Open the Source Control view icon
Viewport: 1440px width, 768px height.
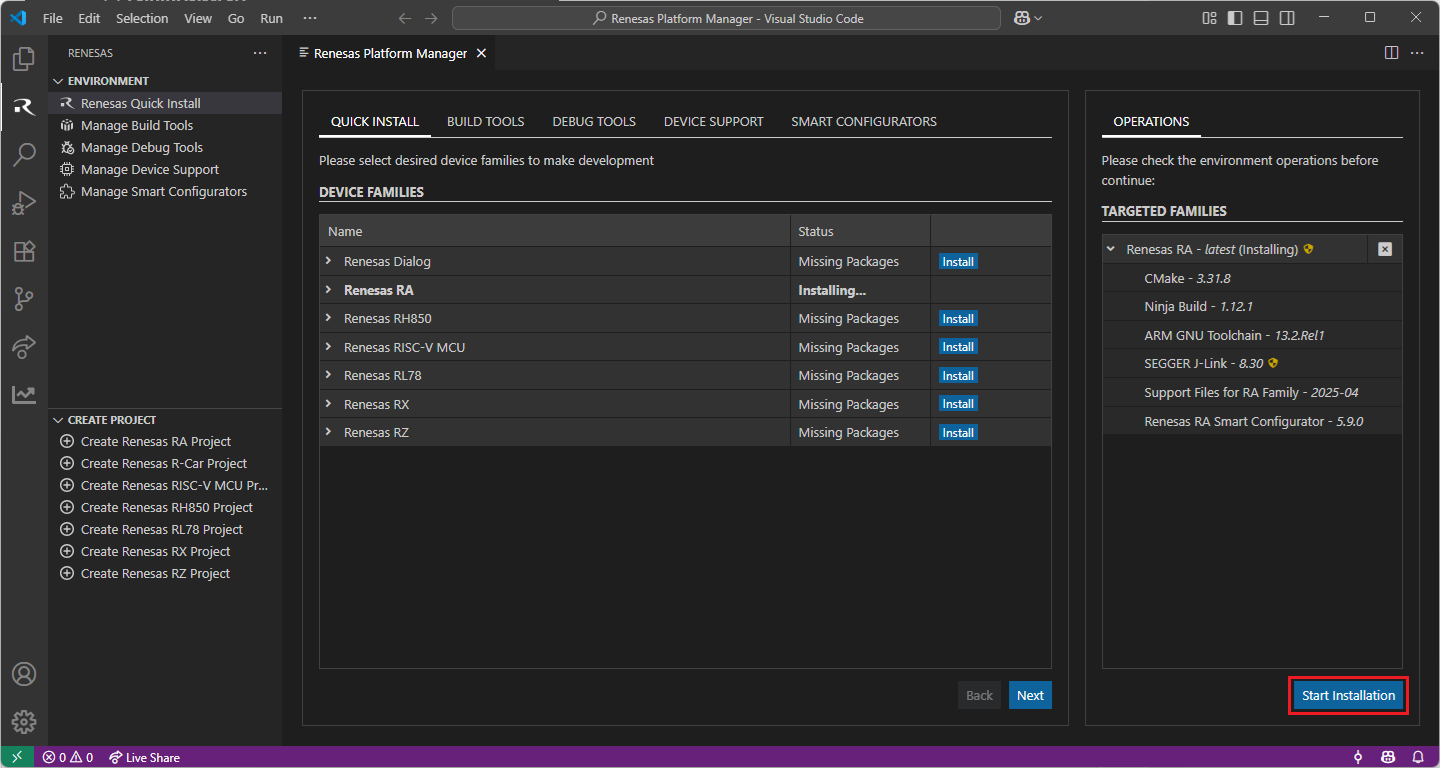coord(24,298)
